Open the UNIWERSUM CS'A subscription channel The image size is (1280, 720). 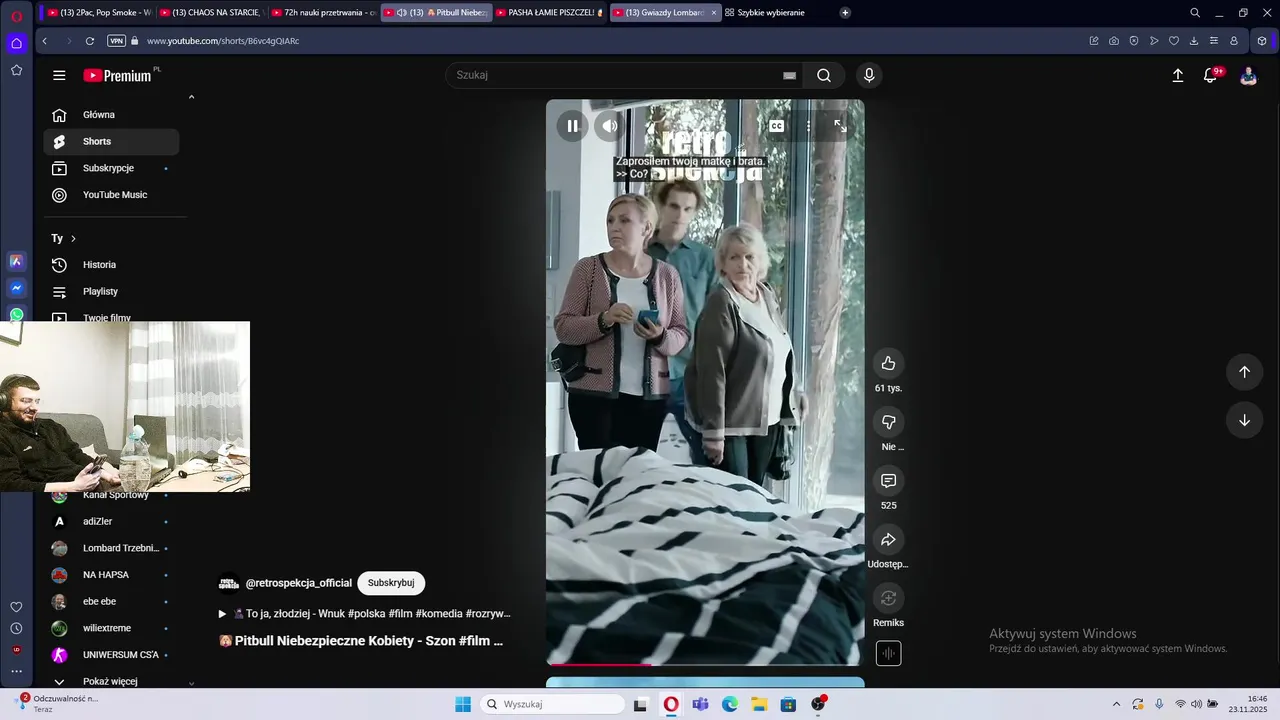tap(111, 655)
